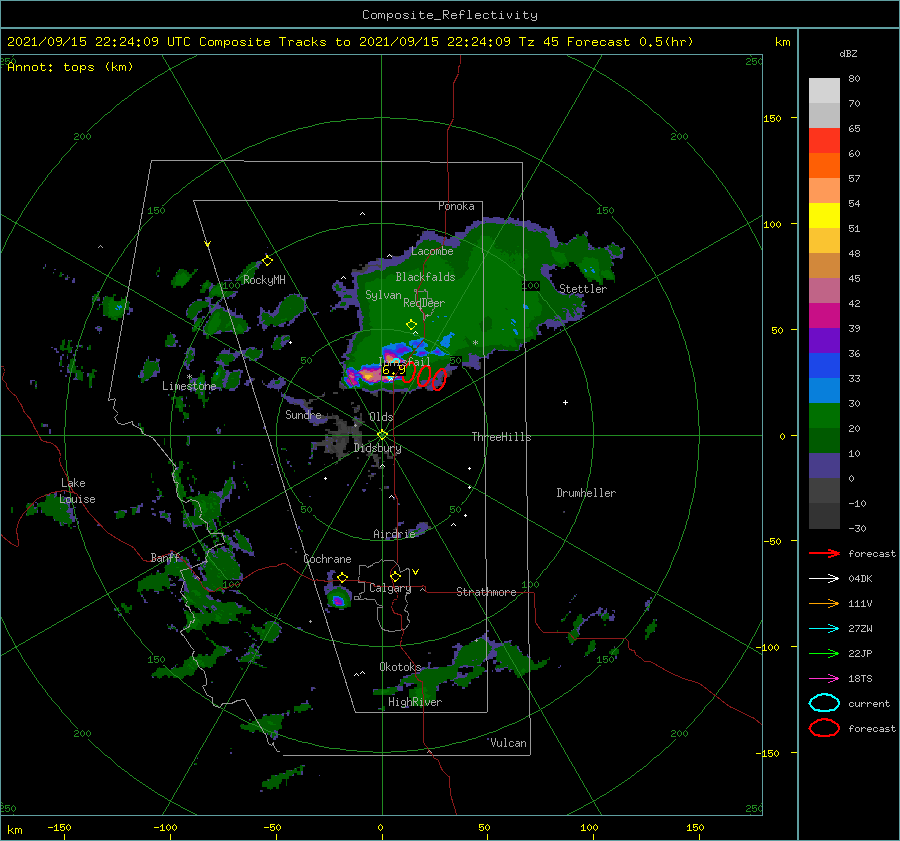Click the Vulcan city label

pos(508,743)
